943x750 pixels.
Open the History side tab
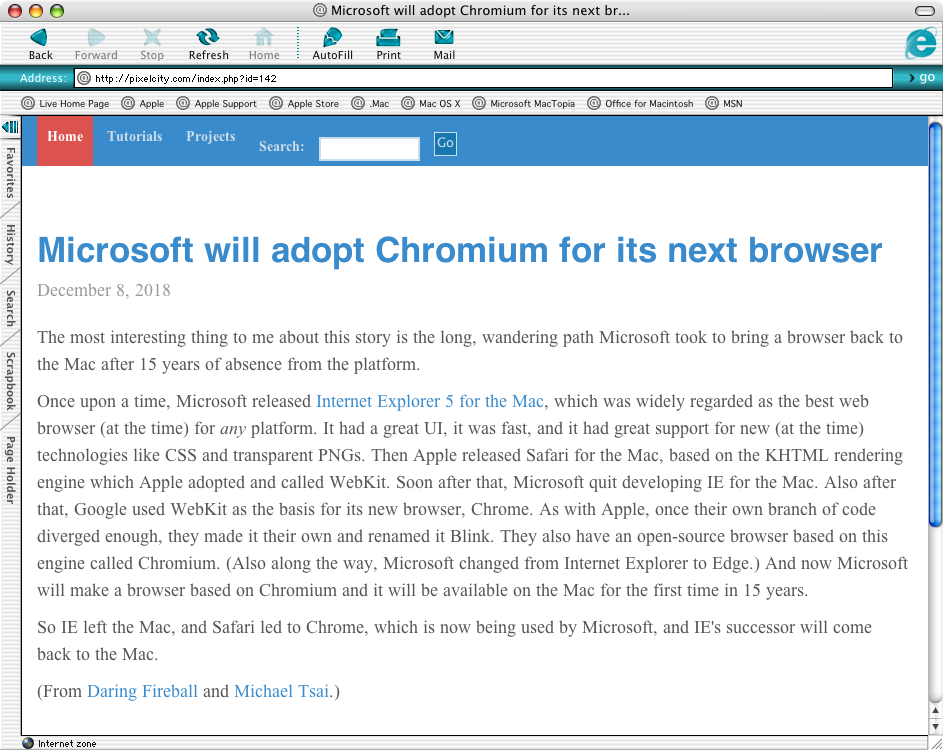[x=10, y=244]
